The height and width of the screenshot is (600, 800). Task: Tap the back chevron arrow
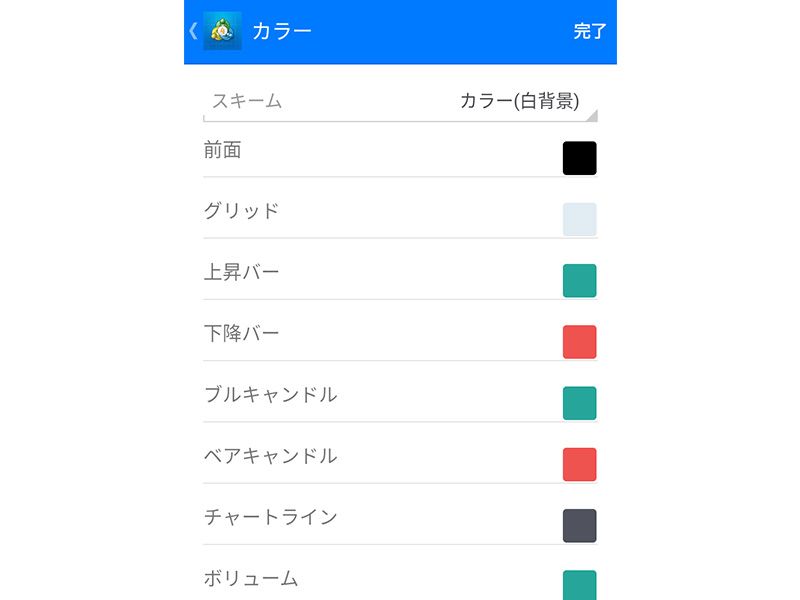193,31
